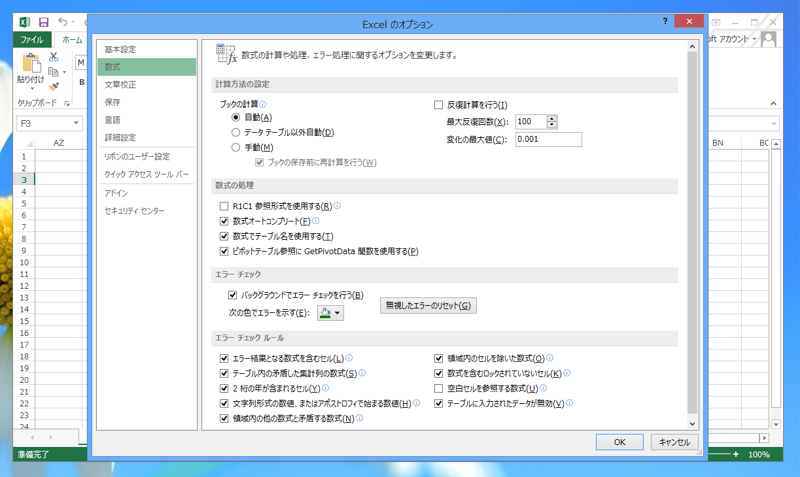Open the account name dropdown arrow

(x=755, y=39)
